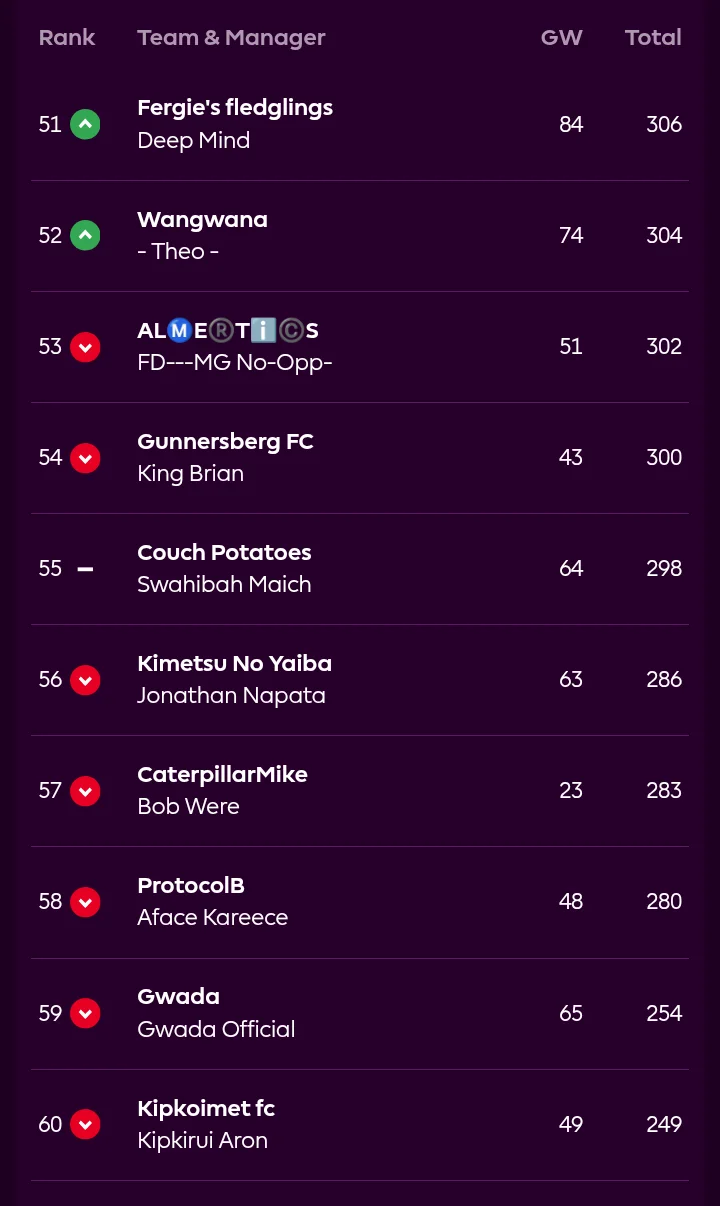The height and width of the screenshot is (1206, 720).
Task: Click red down arrow beside rank 53
Action: [85, 347]
